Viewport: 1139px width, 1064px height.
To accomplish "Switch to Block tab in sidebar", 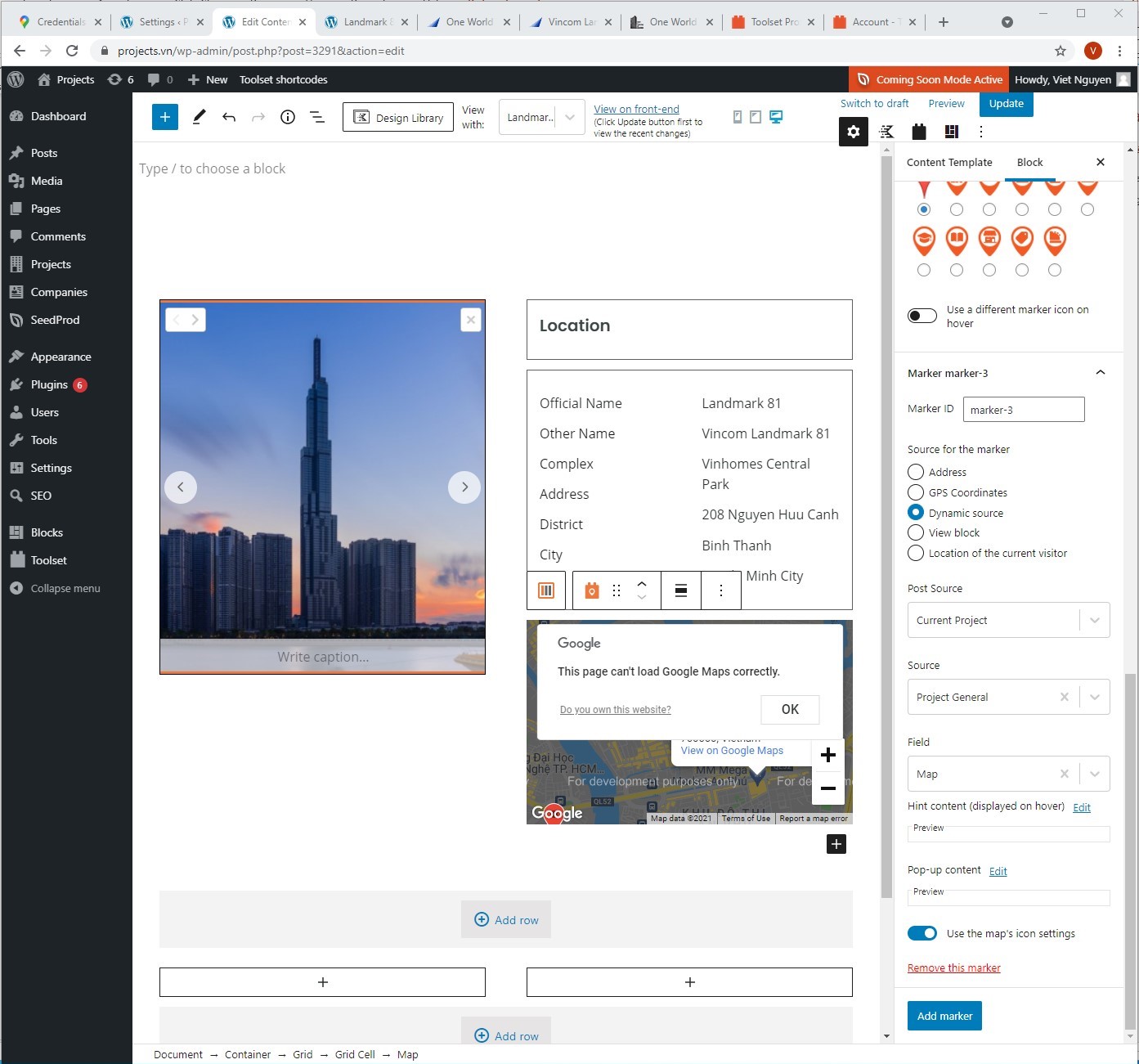I will 1029,162.
